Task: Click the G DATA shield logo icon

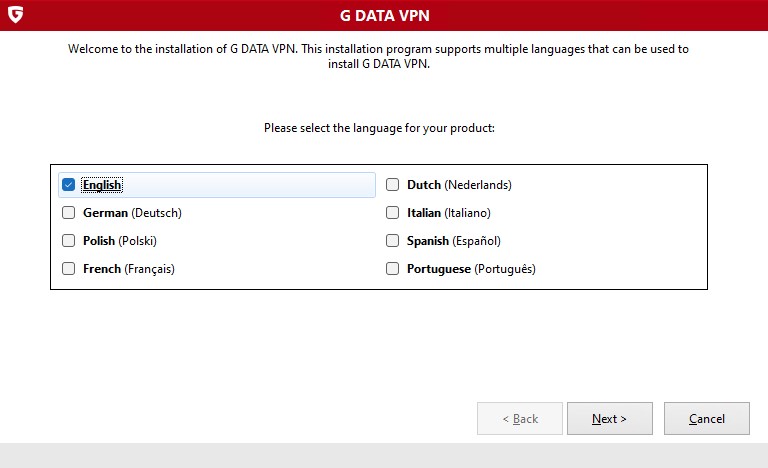Action: tap(16, 15)
